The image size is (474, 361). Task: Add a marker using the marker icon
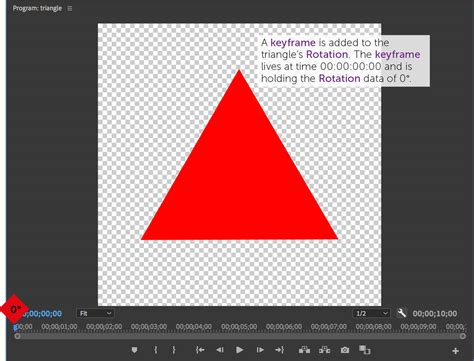click(134, 350)
